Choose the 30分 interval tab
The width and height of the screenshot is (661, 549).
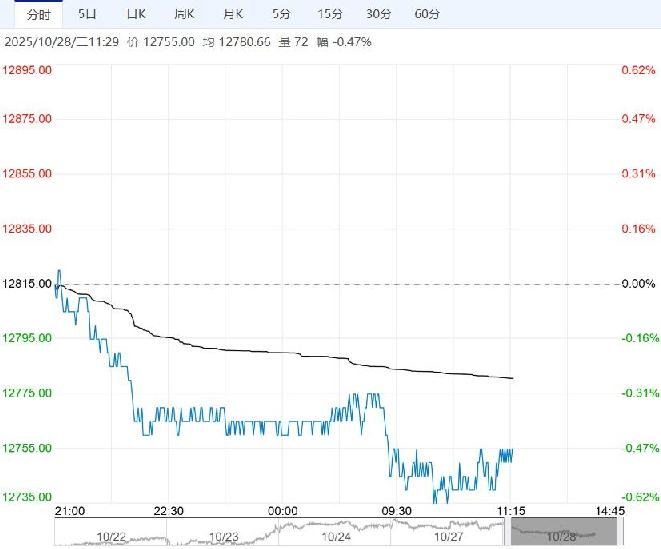(378, 14)
